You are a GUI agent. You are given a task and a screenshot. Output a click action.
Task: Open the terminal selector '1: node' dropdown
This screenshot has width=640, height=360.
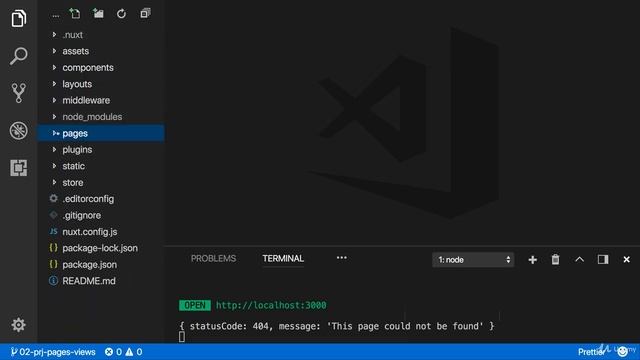[473, 260]
